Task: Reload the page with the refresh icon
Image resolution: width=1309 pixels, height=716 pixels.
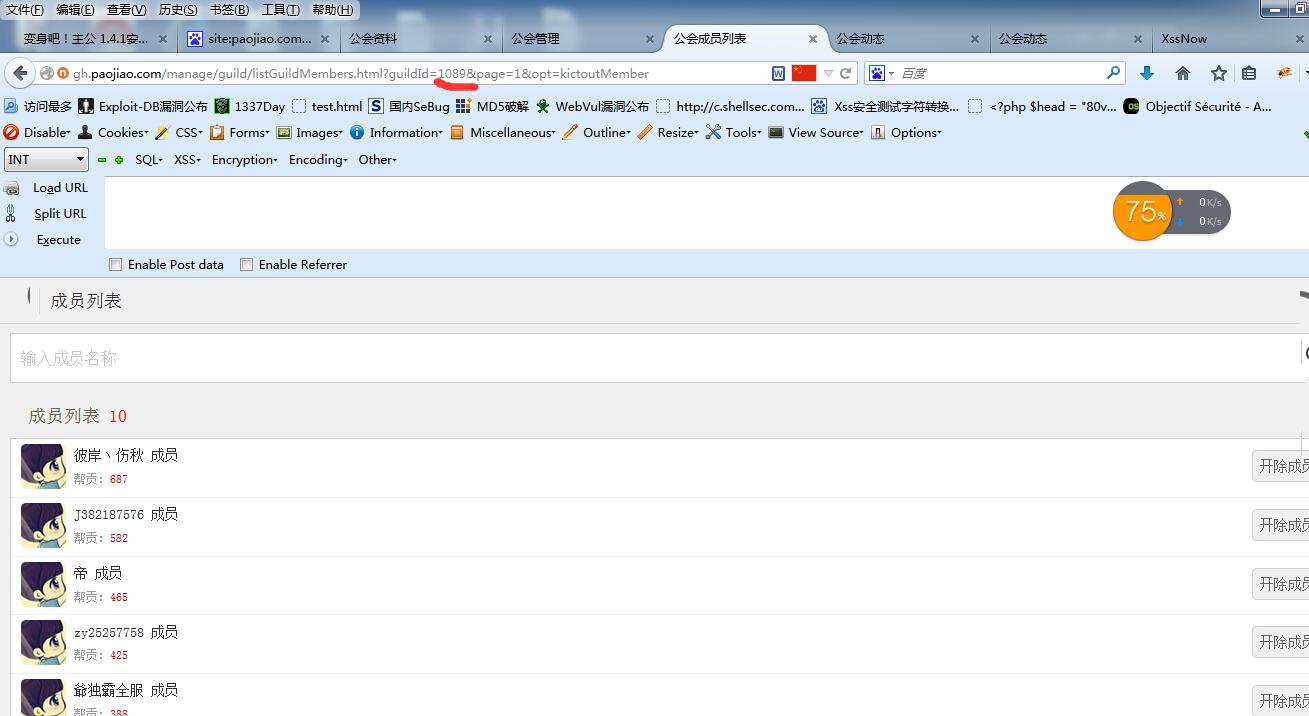Action: (x=846, y=73)
